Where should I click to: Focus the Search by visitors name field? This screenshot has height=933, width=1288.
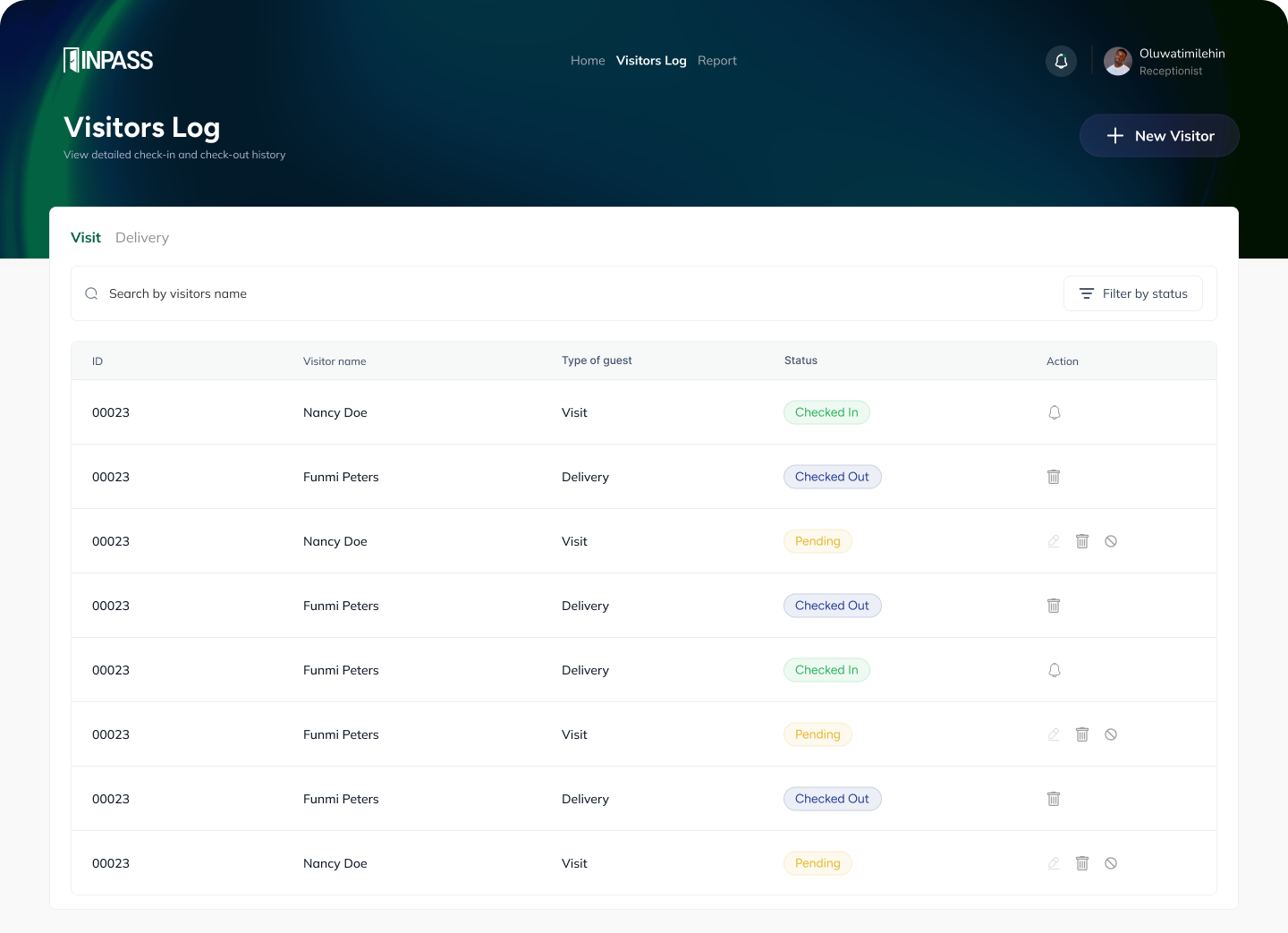(537, 293)
